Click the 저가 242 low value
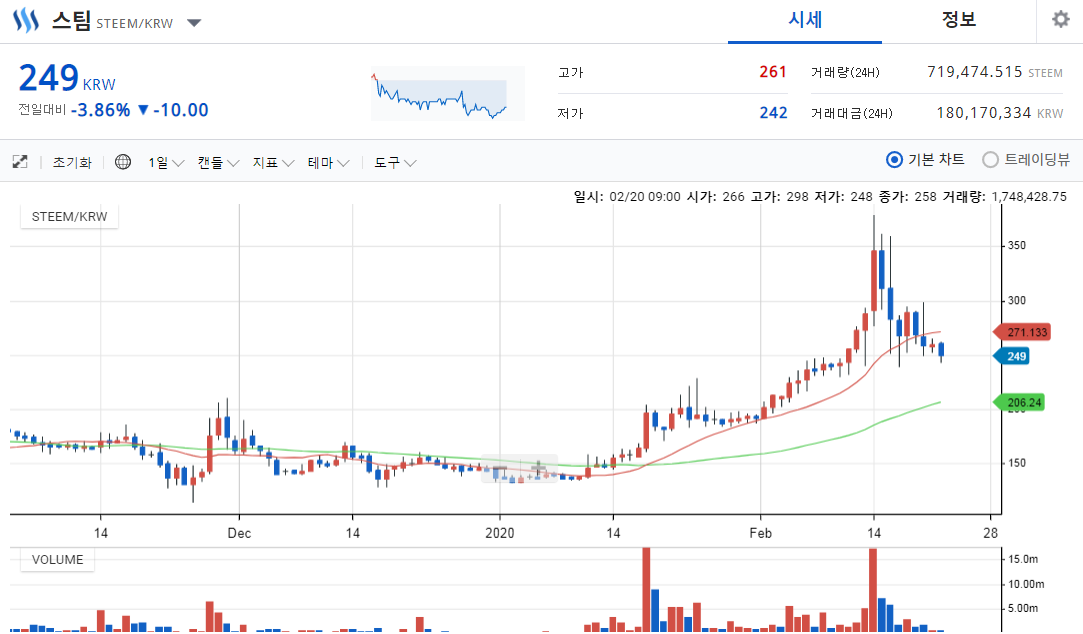 tap(773, 113)
